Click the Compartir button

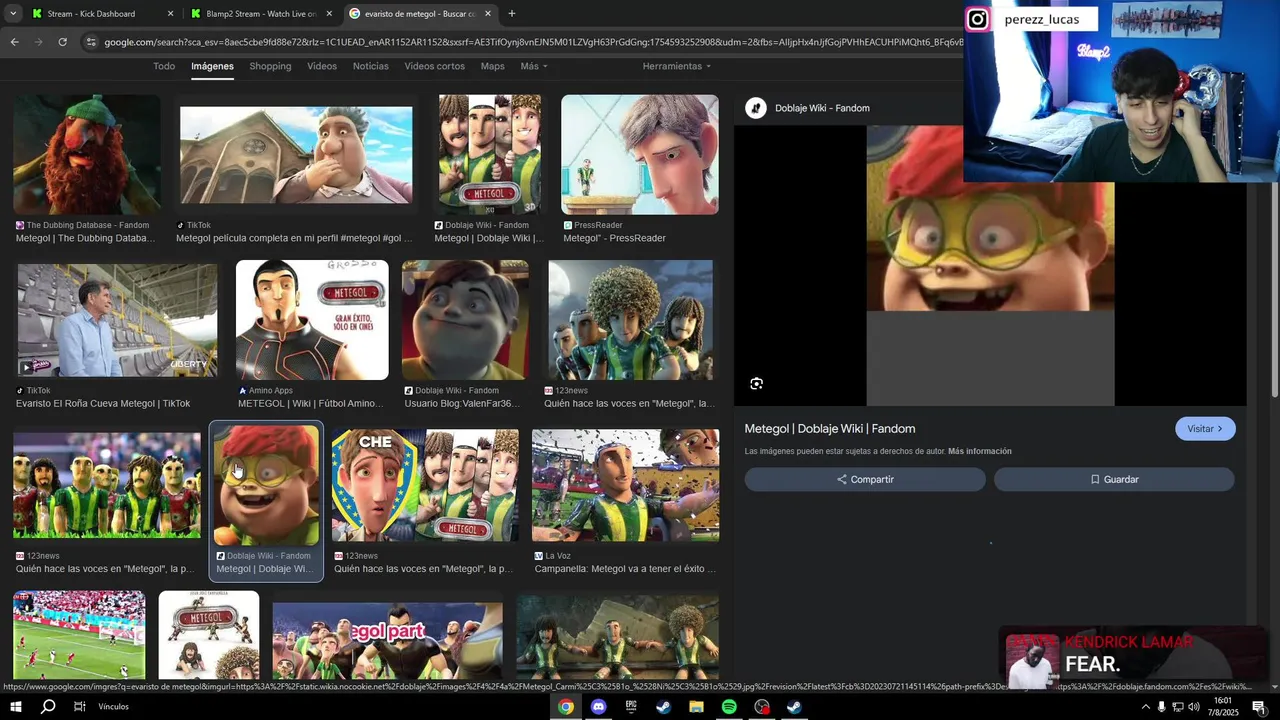(865, 479)
